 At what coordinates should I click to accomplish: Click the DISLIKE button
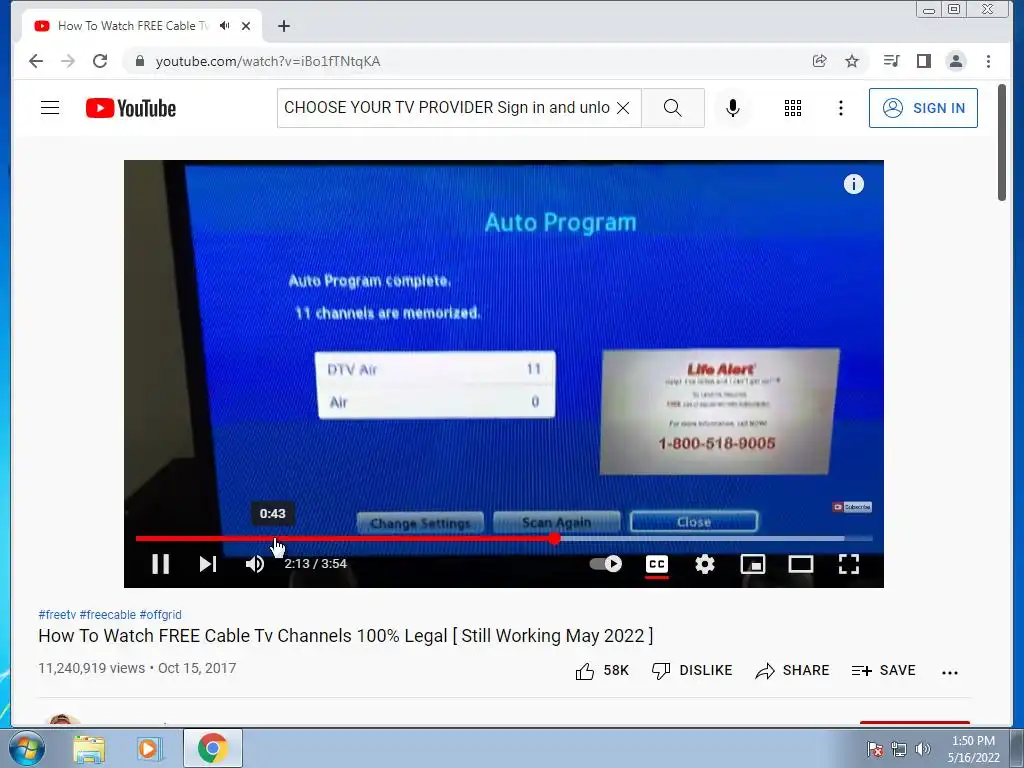(692, 671)
